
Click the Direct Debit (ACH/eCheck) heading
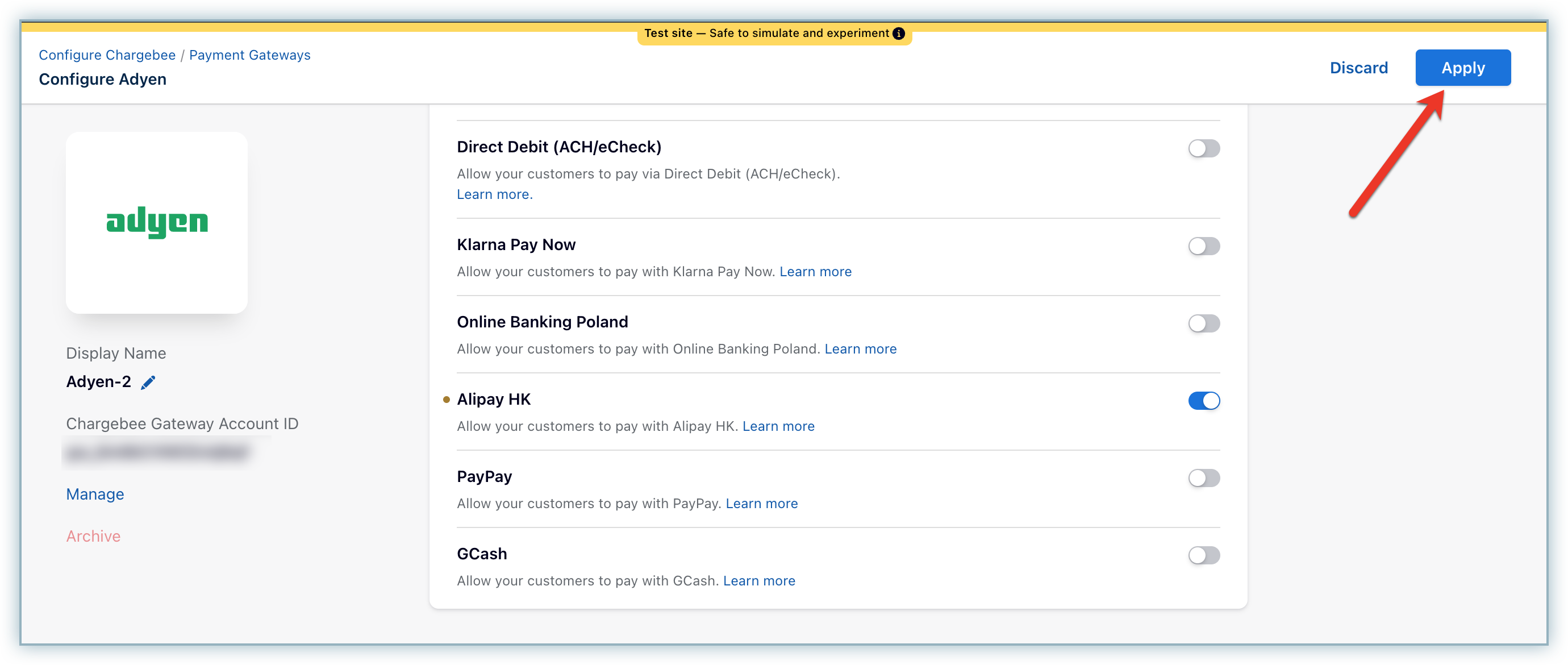[x=559, y=147]
